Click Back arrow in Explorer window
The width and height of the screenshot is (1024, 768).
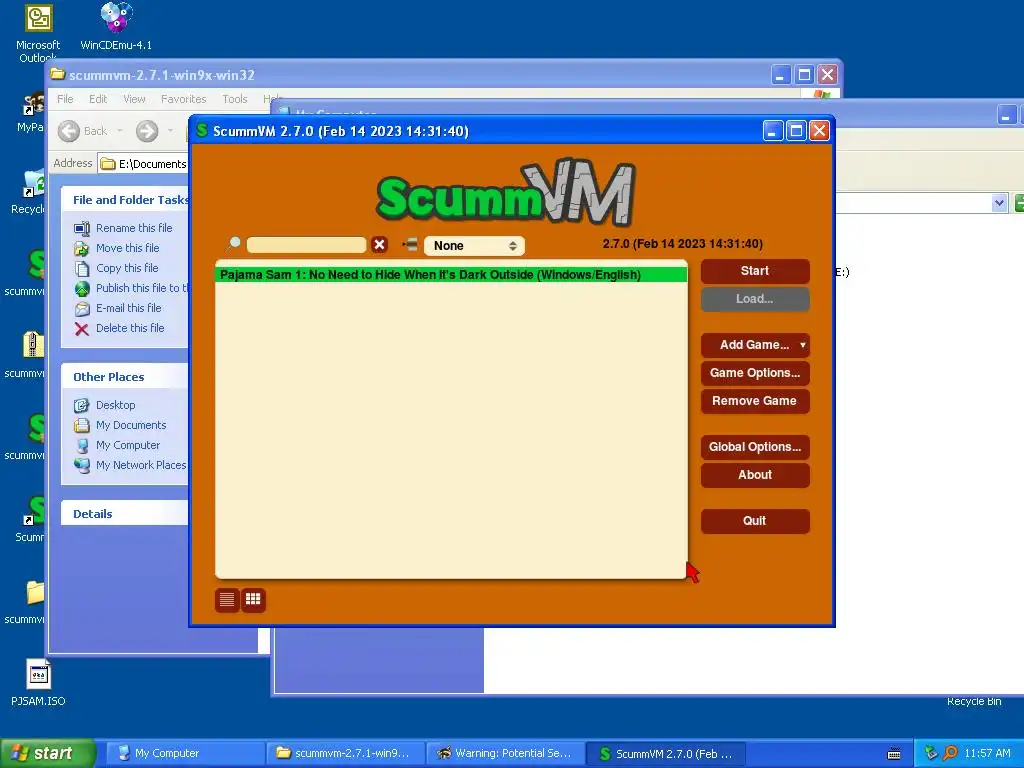69,131
